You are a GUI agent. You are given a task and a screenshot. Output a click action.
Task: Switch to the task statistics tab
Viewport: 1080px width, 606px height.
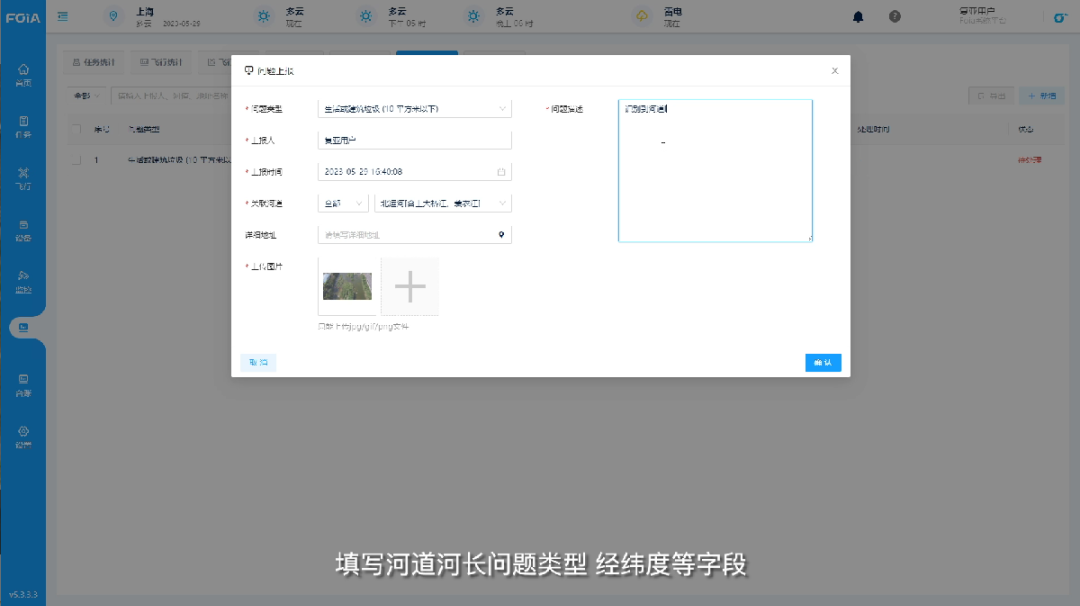pyautogui.click(x=94, y=63)
